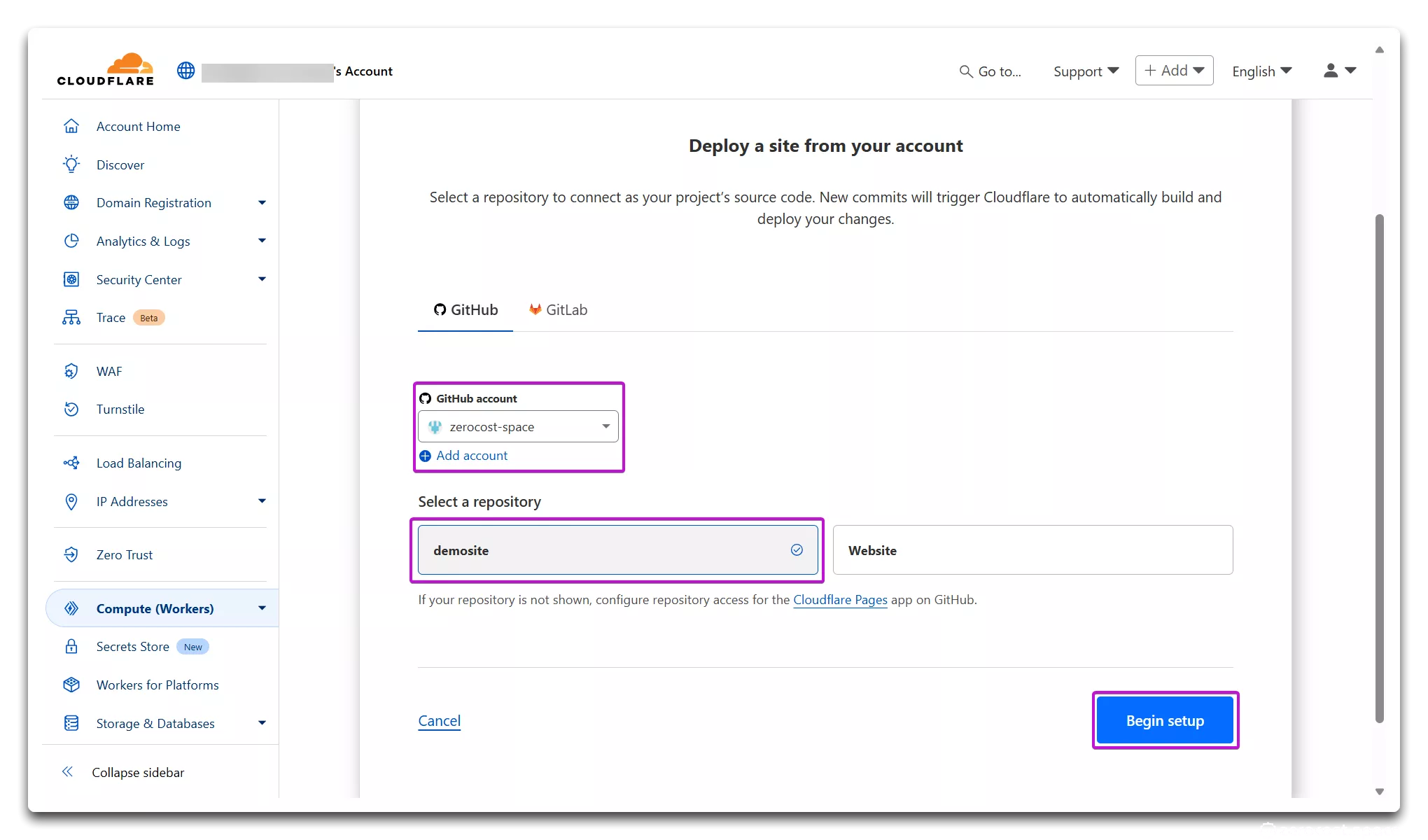Click the Begin setup button
The image size is (1428, 840).
1165,720
